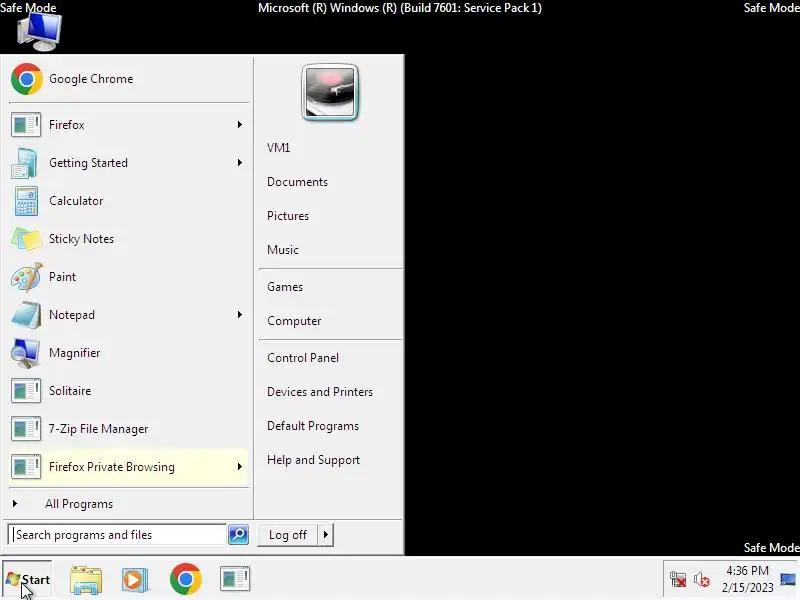Click the muted volume tray icon

(x=702, y=580)
